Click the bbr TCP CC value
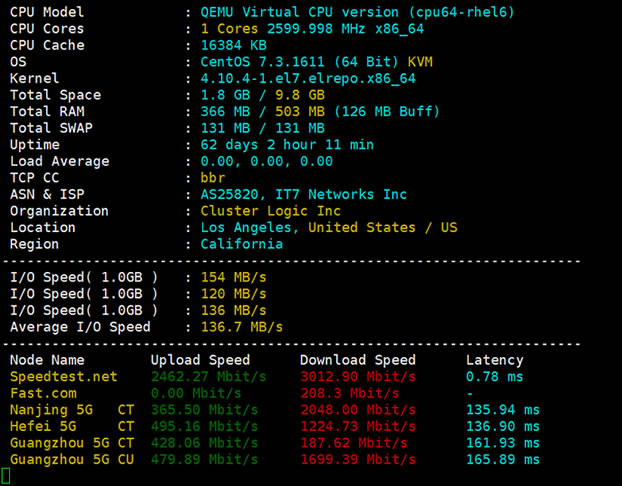Viewport: 622px width, 486px height. click(213, 178)
